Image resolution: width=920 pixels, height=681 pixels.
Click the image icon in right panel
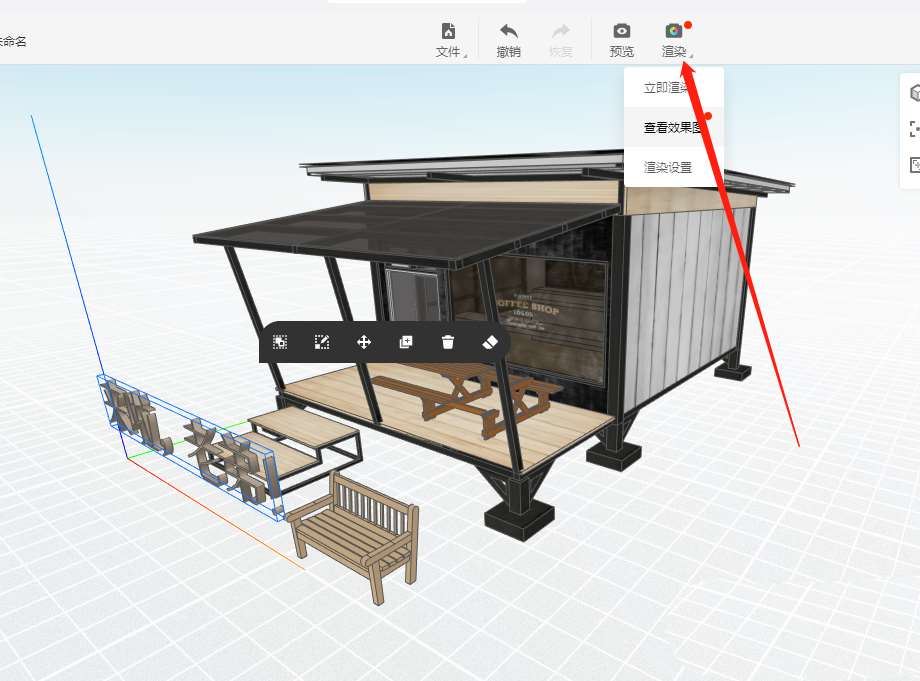913,165
